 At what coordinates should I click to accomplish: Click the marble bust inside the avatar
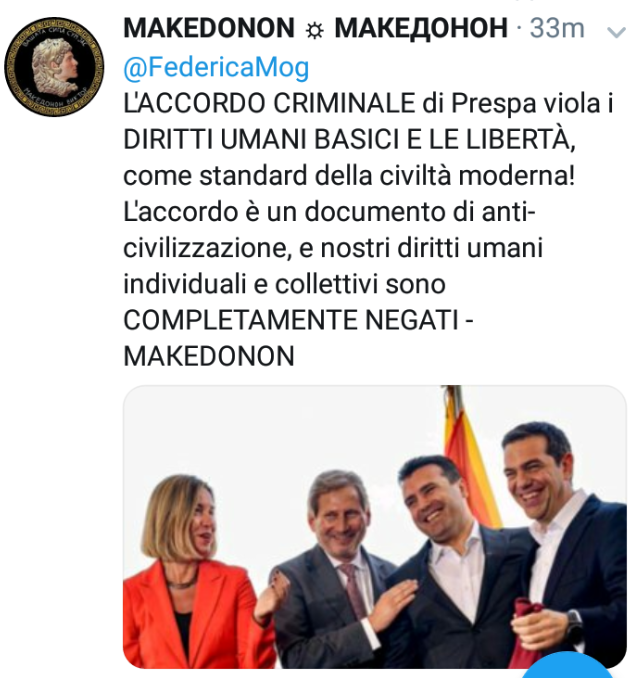click(x=55, y=66)
